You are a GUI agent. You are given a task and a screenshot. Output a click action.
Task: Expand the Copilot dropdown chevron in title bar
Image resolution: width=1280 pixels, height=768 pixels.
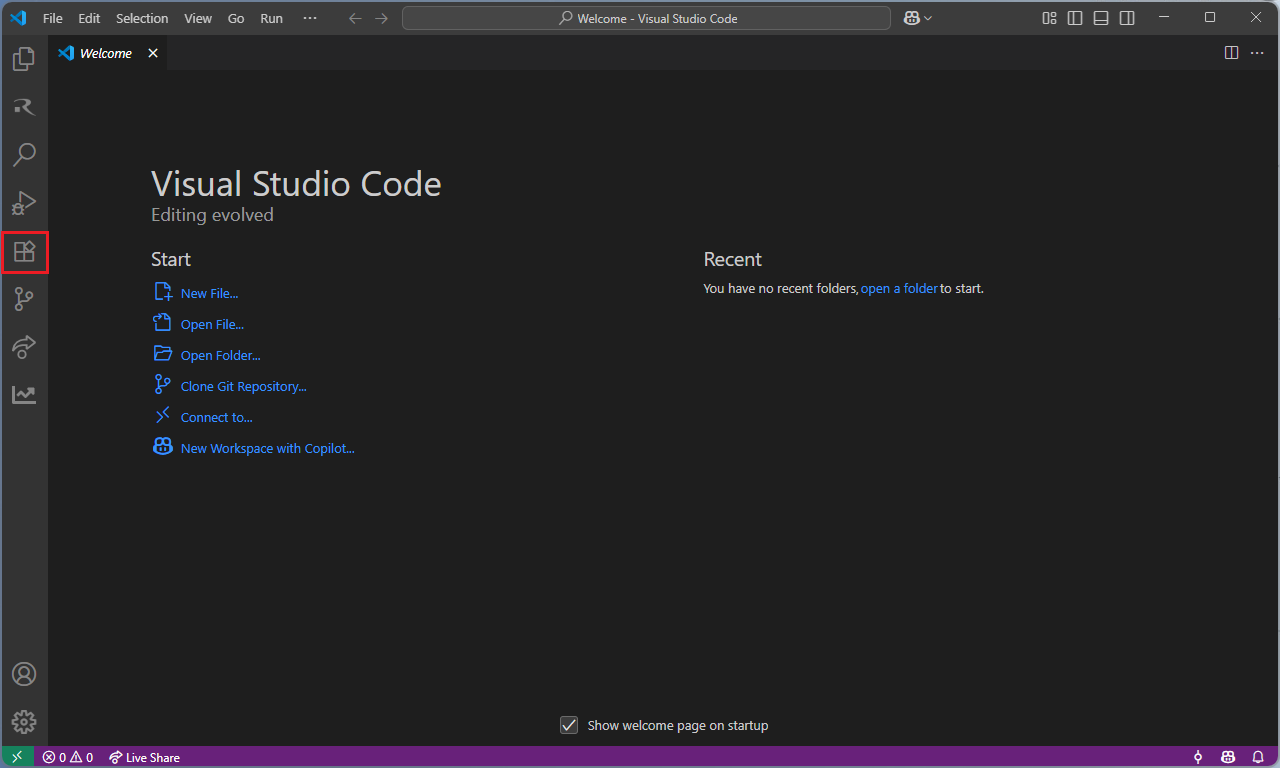click(928, 18)
